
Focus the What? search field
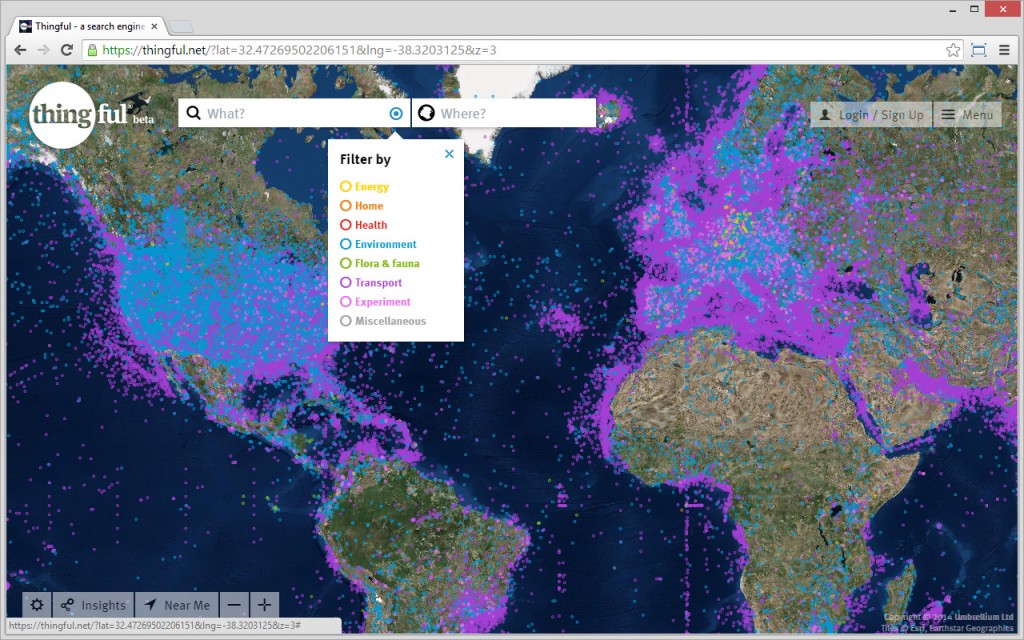[x=295, y=114]
